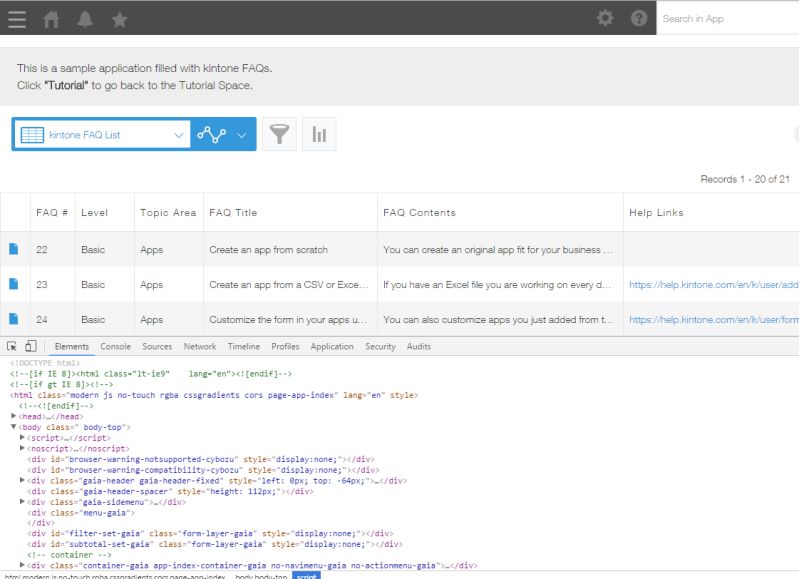The width and height of the screenshot is (799, 579).
Task: Open record details for FAQ 23
Action: [x=14, y=284]
